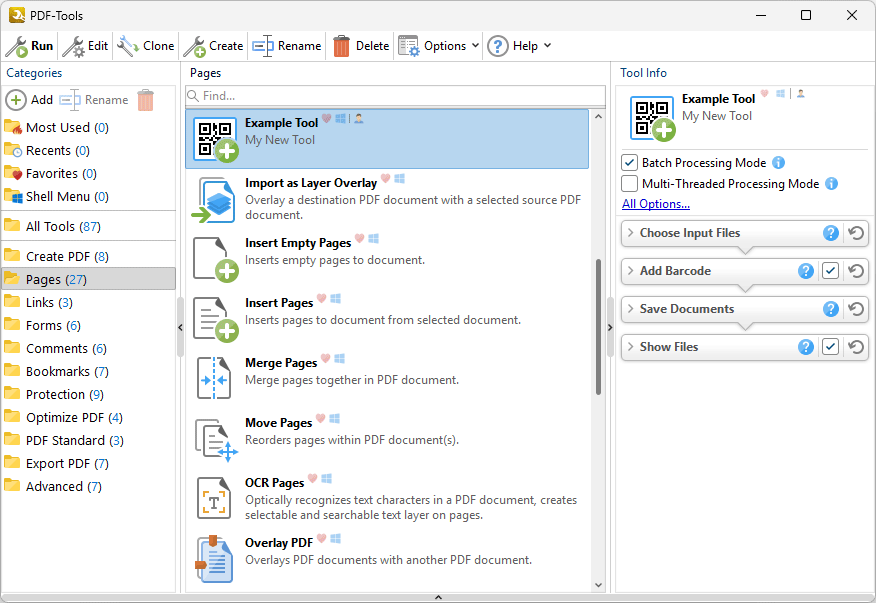876x603 pixels.
Task: Open help for Add Barcode step
Action: [x=806, y=270]
